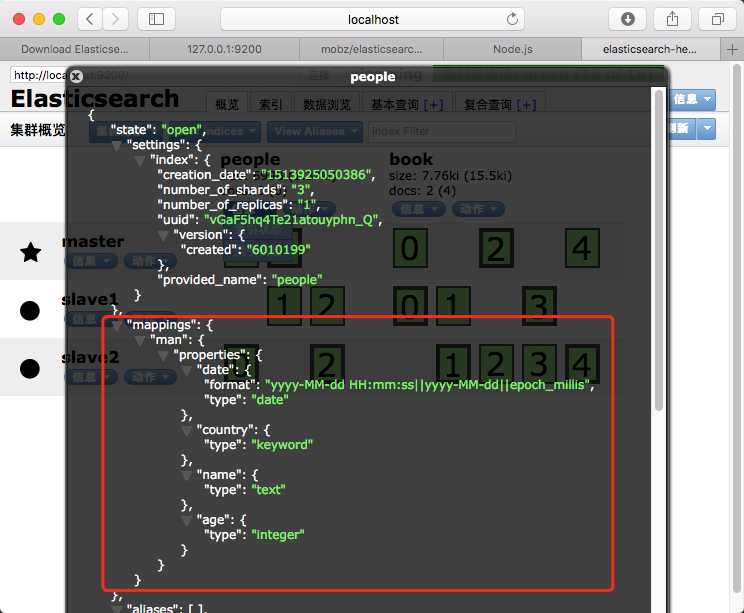Click the master node label
744x613 pixels.
pyautogui.click(x=93, y=241)
